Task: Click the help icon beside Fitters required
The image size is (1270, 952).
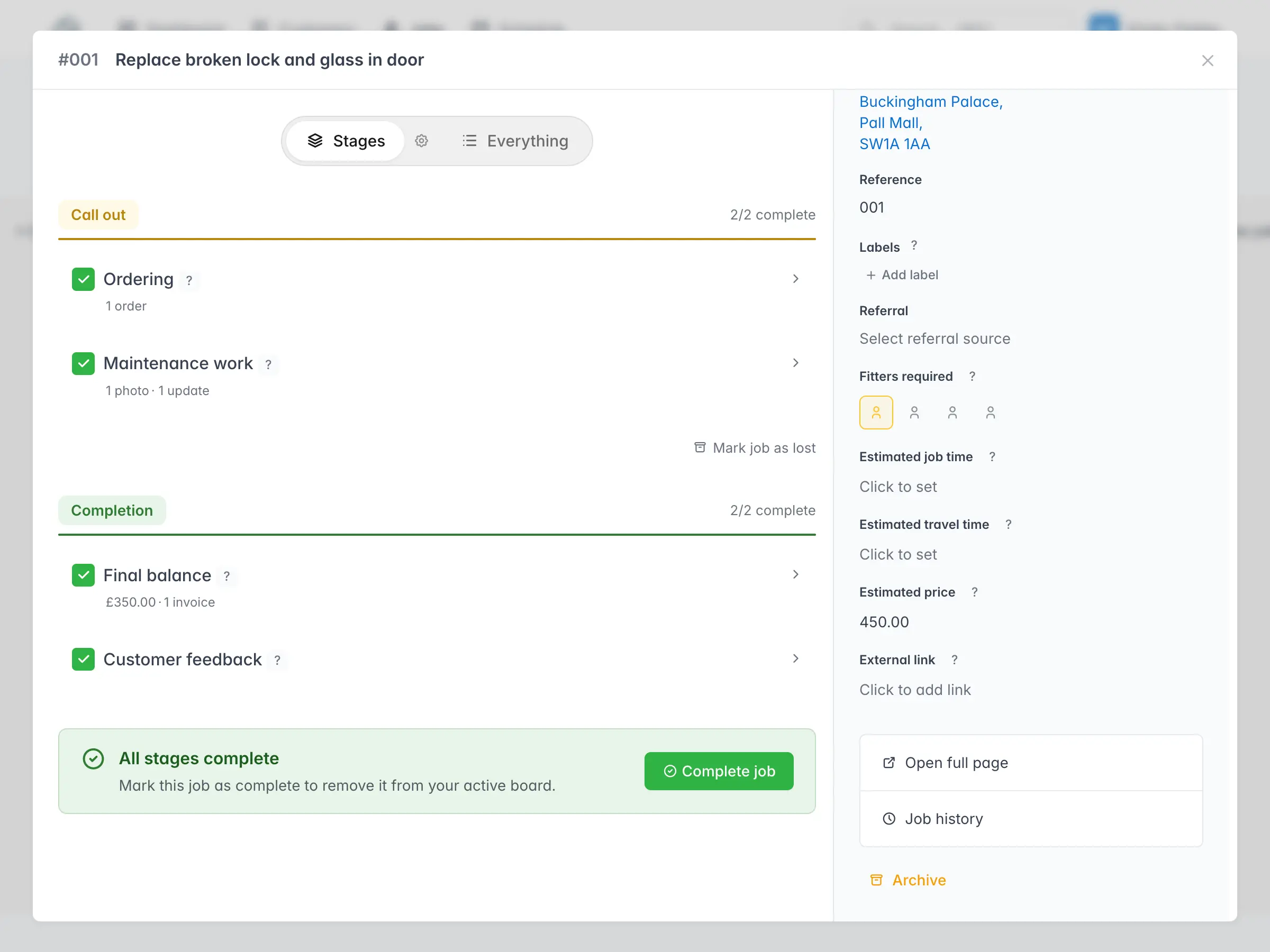Action: click(x=973, y=377)
